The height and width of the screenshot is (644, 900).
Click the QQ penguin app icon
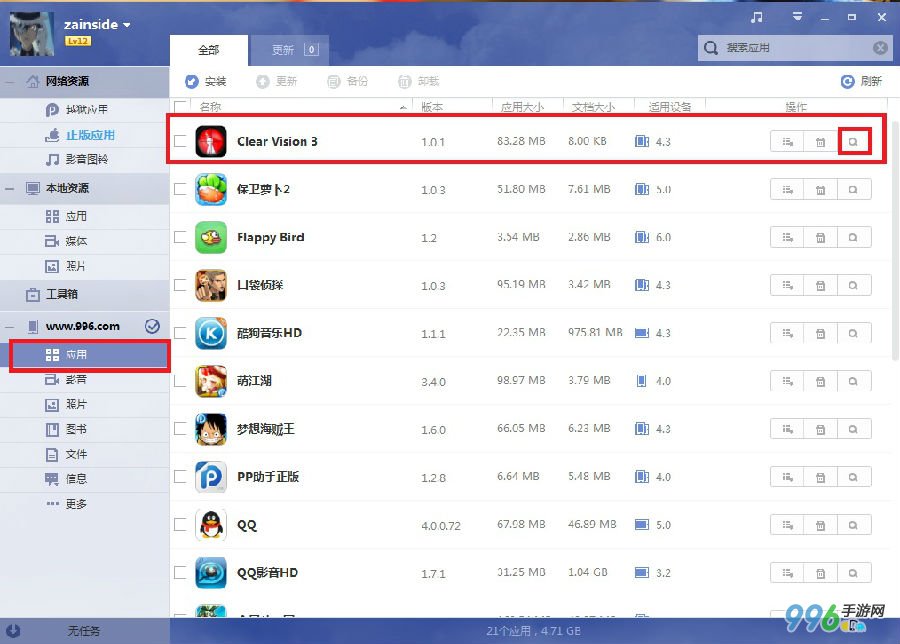click(211, 525)
